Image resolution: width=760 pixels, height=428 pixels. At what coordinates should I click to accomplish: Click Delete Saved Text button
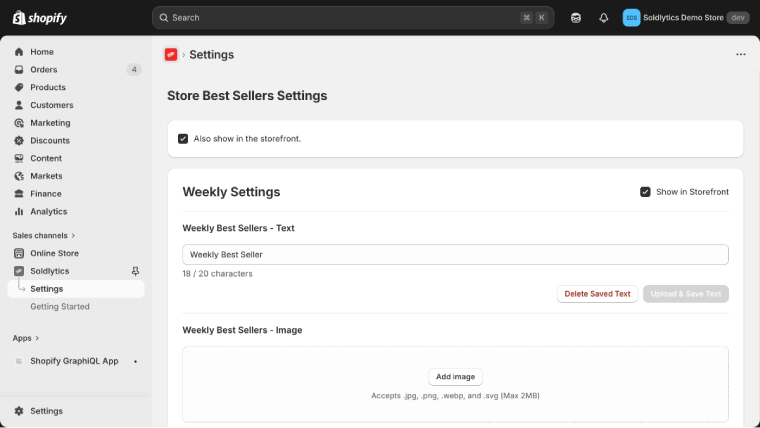597,294
